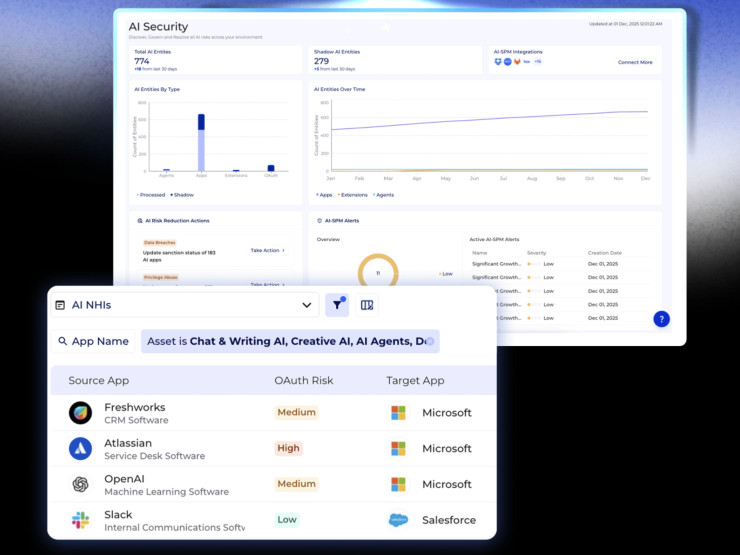740x555 pixels.
Task: Click the Apps bar in Entities By Type chart
Action: (x=201, y=143)
